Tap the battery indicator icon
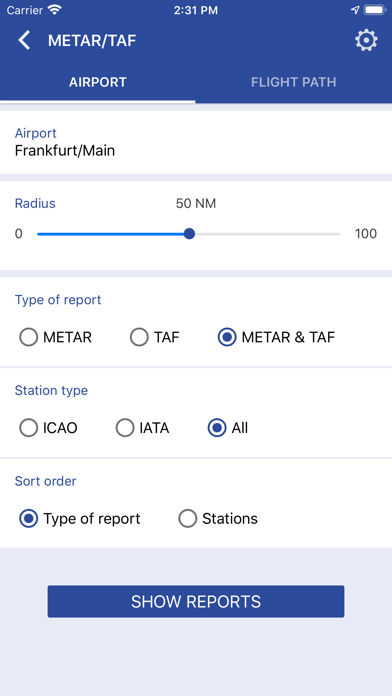This screenshot has height=696, width=392. (x=375, y=10)
